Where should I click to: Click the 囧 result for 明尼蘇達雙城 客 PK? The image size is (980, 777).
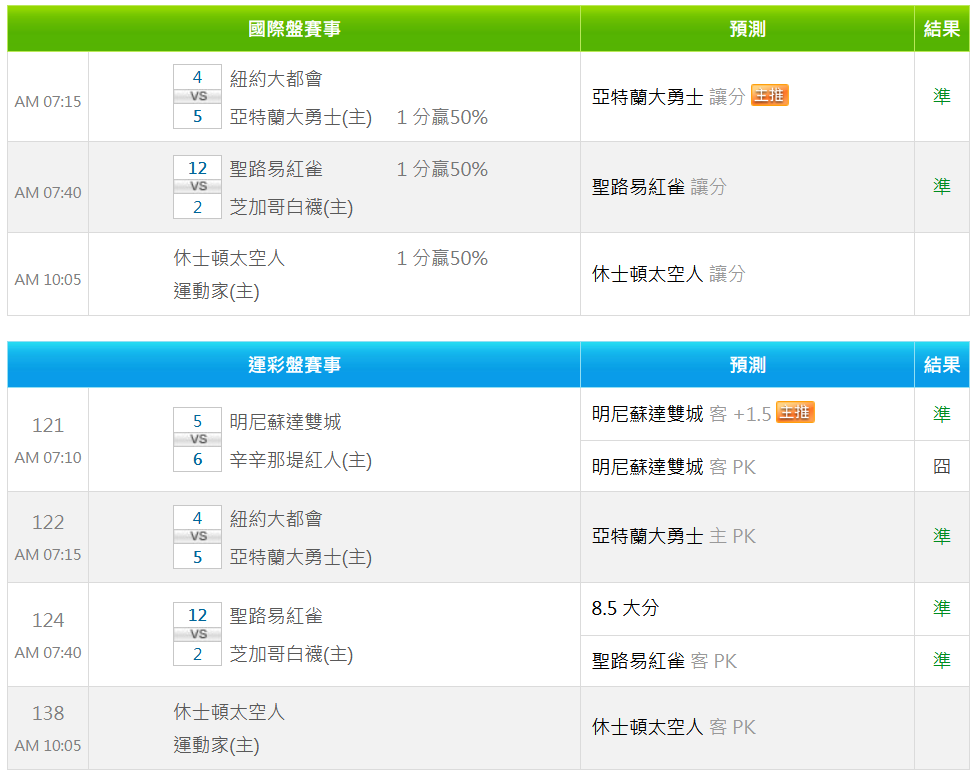pos(942,466)
